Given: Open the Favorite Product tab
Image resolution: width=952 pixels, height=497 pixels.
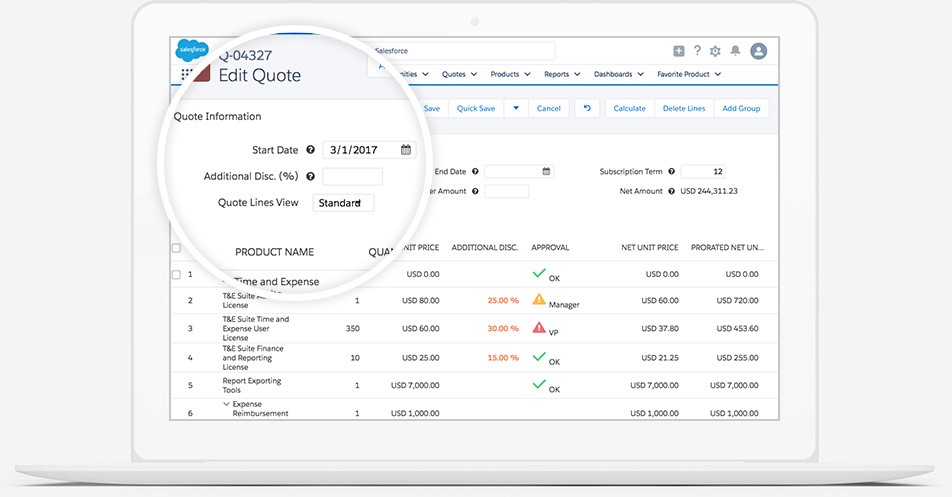Looking at the screenshot, I should click(x=683, y=74).
